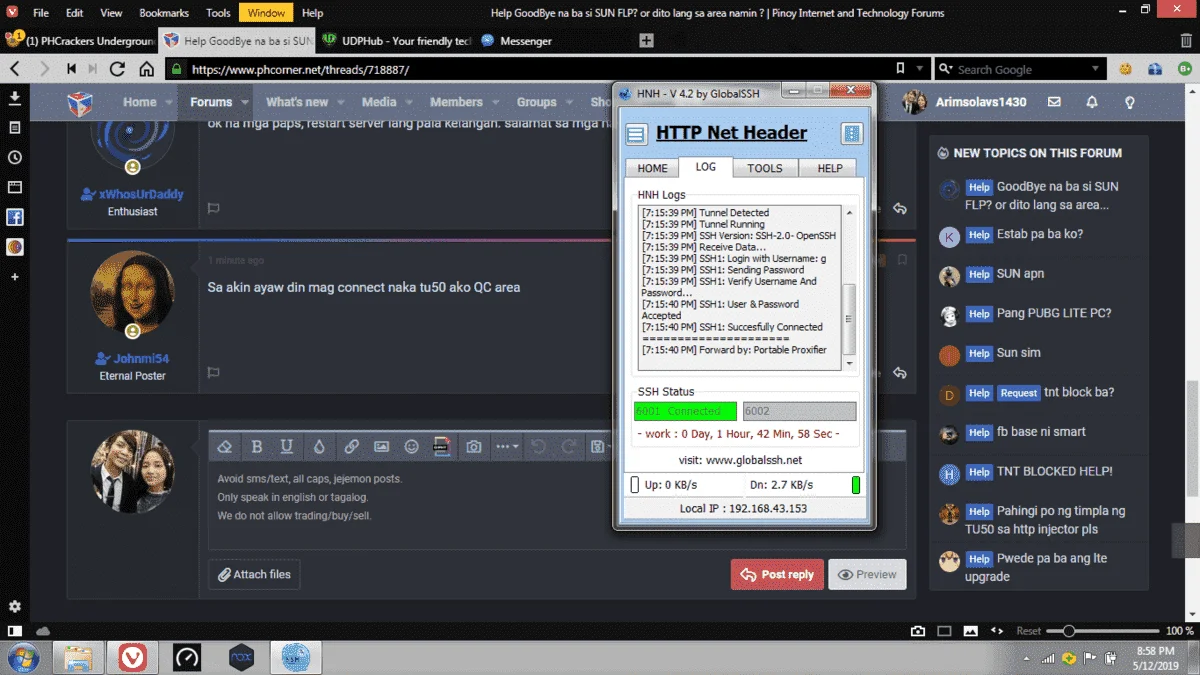
Task: Open Vivaldi settings gear icon
Action: point(15,607)
